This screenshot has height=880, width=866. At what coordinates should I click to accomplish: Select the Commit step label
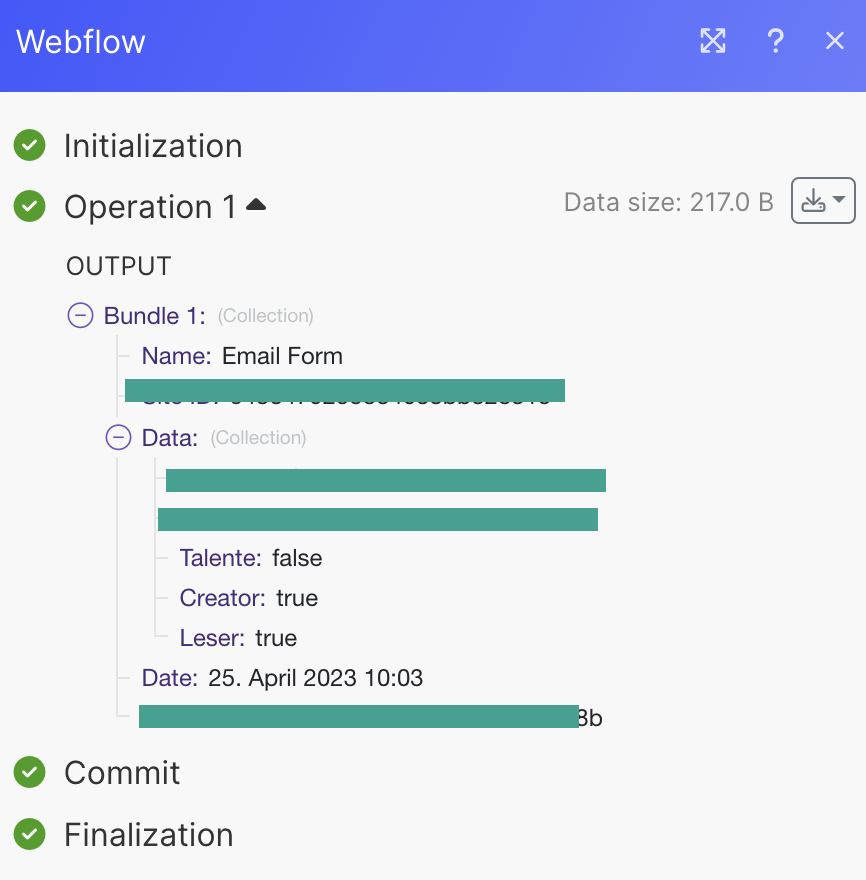(x=122, y=773)
